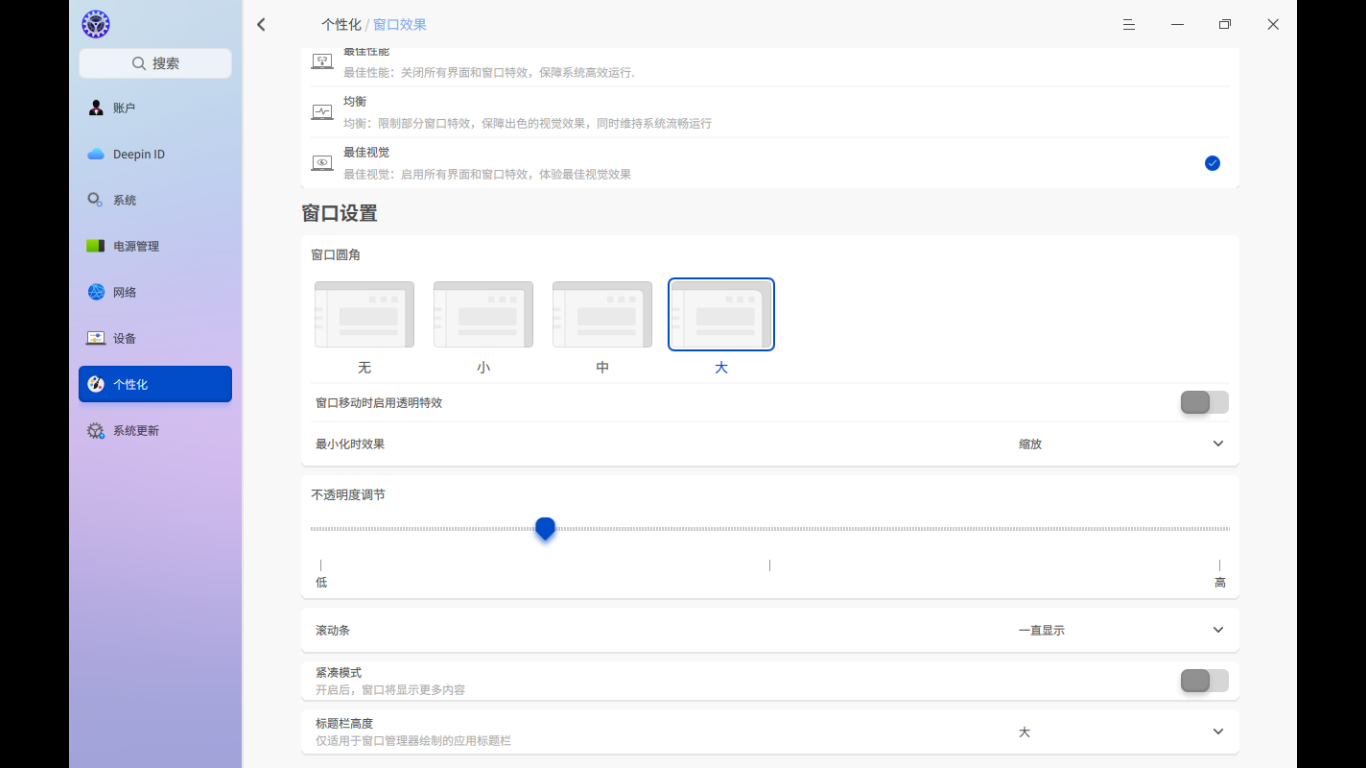Enable compact mode (紧凑模式) switch
This screenshot has height=768, width=1366.
click(x=1204, y=681)
